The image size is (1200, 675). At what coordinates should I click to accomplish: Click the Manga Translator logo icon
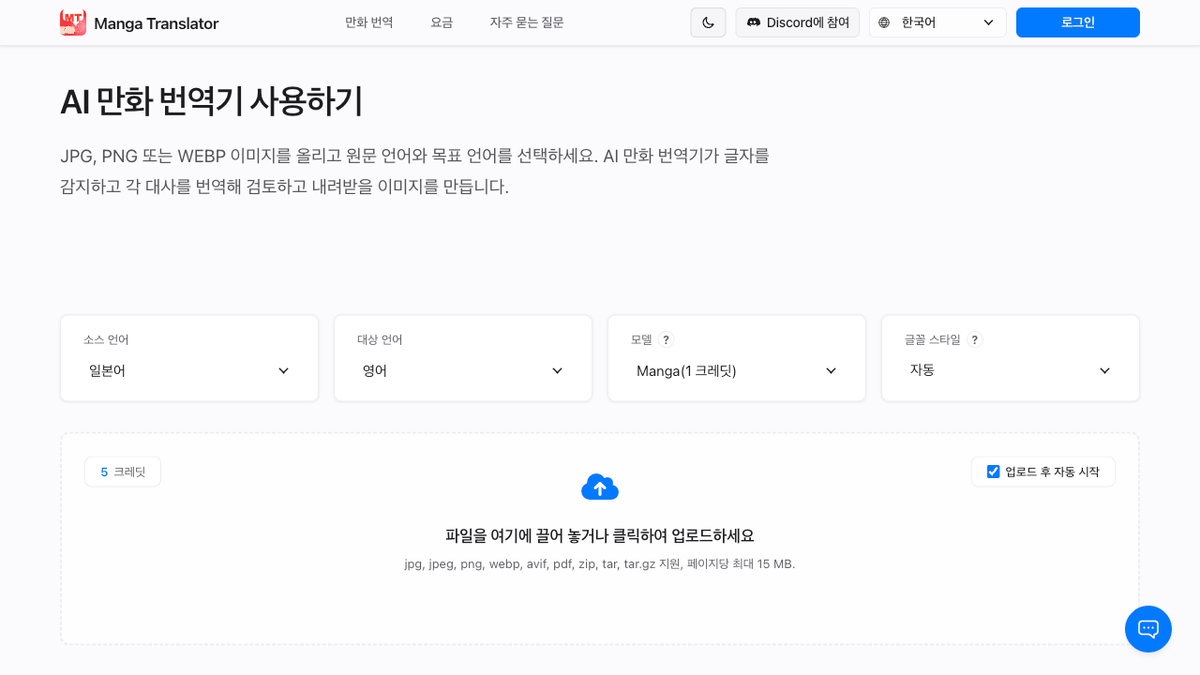pos(73,22)
